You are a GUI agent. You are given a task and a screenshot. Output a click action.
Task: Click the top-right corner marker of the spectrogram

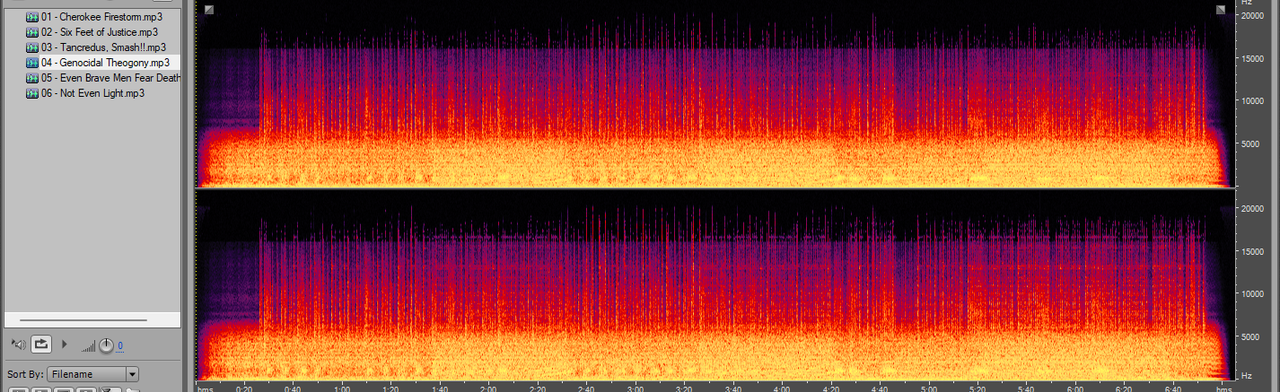1221,10
